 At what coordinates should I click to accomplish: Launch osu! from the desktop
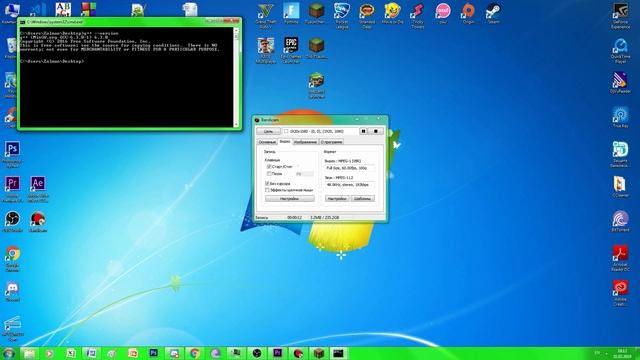(x=443, y=13)
